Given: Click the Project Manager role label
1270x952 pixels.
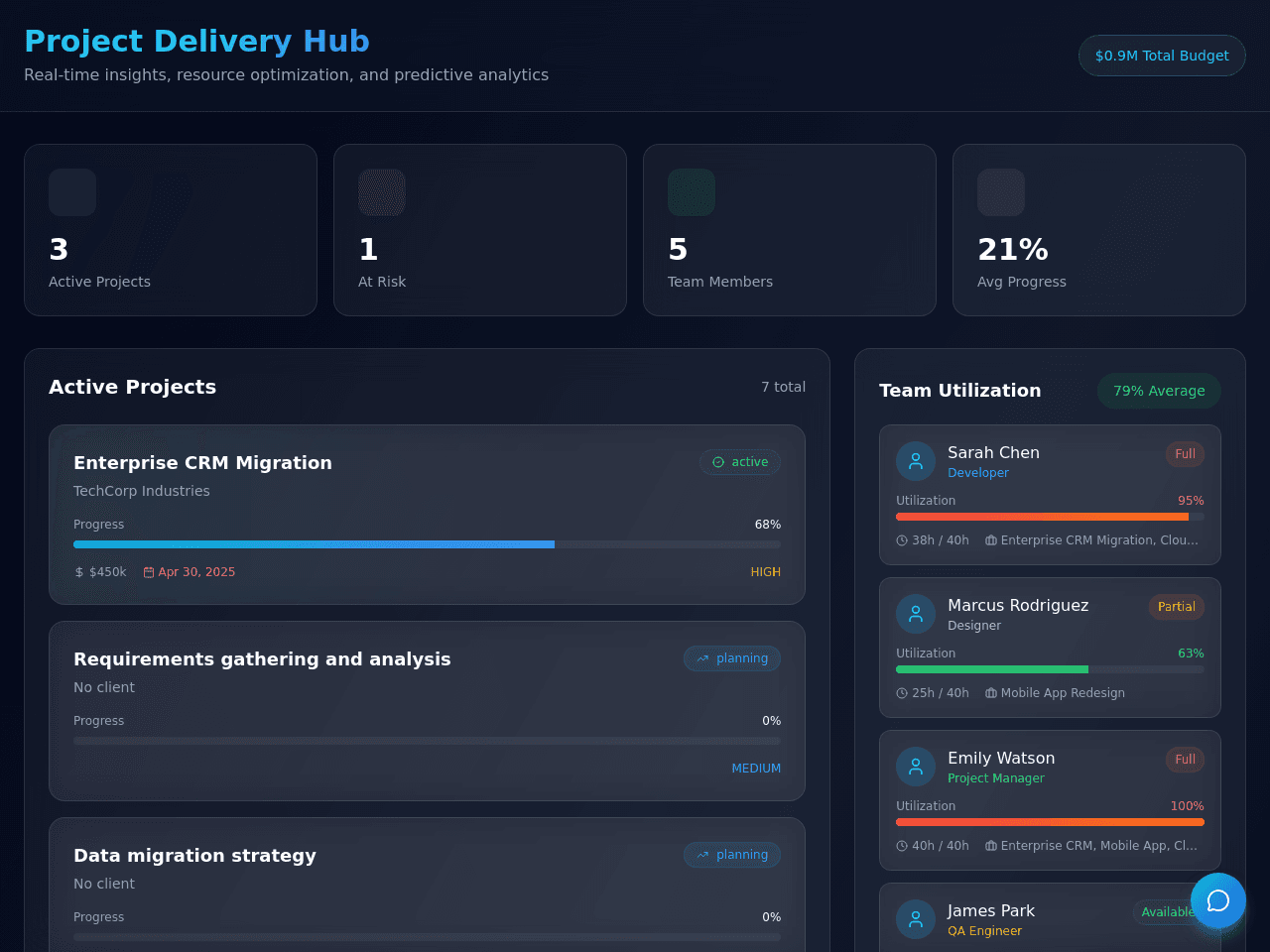Looking at the screenshot, I should pos(996,778).
